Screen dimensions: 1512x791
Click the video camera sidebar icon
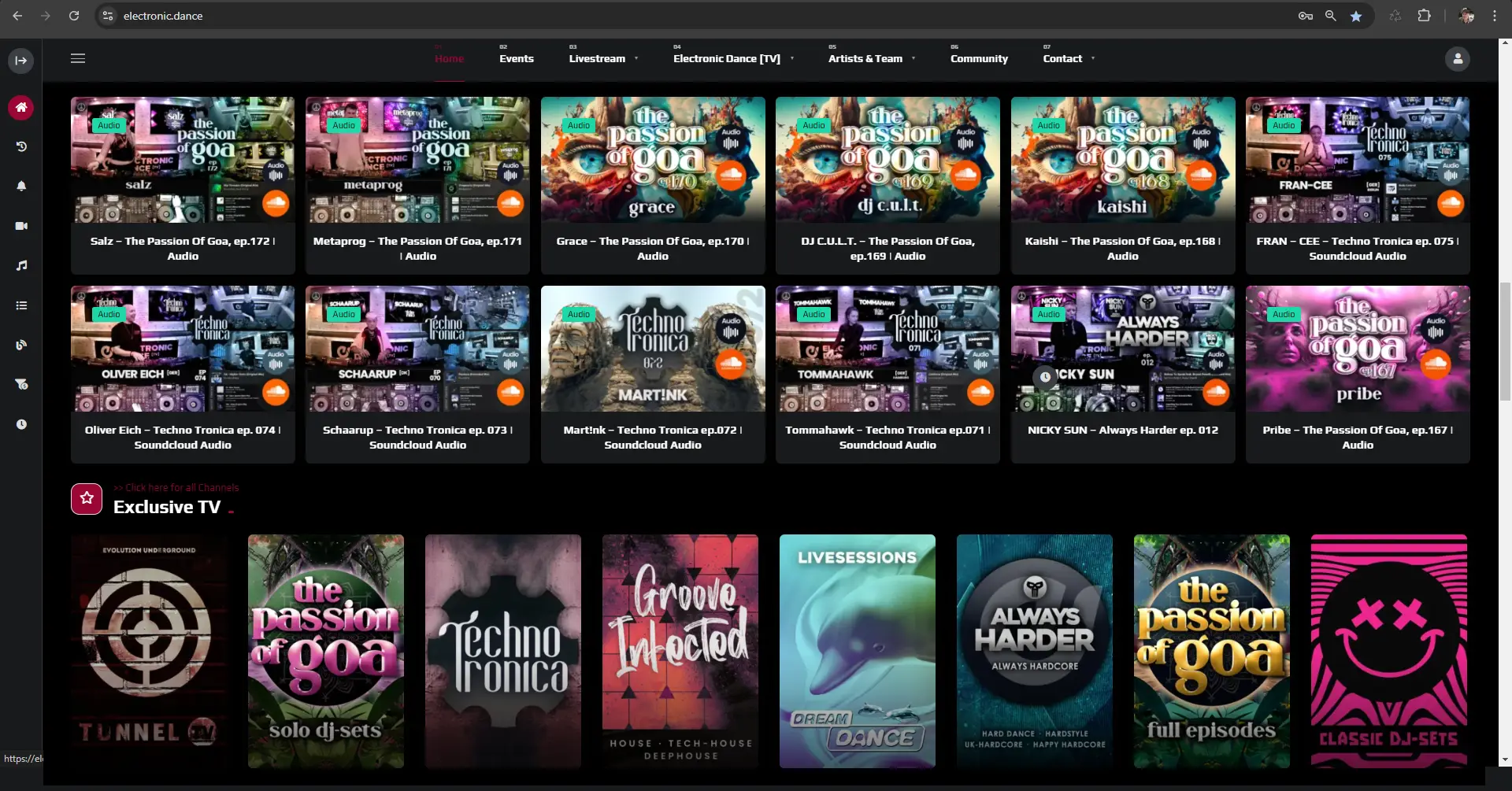[21, 226]
